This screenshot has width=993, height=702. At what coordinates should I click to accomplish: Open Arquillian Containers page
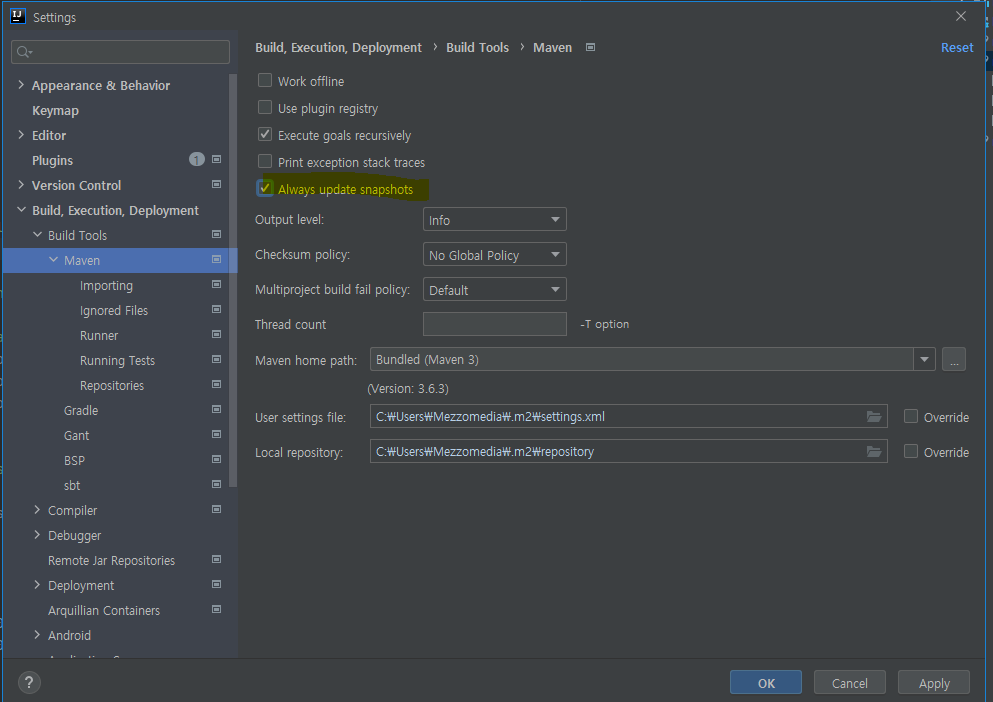pyautogui.click(x=104, y=610)
